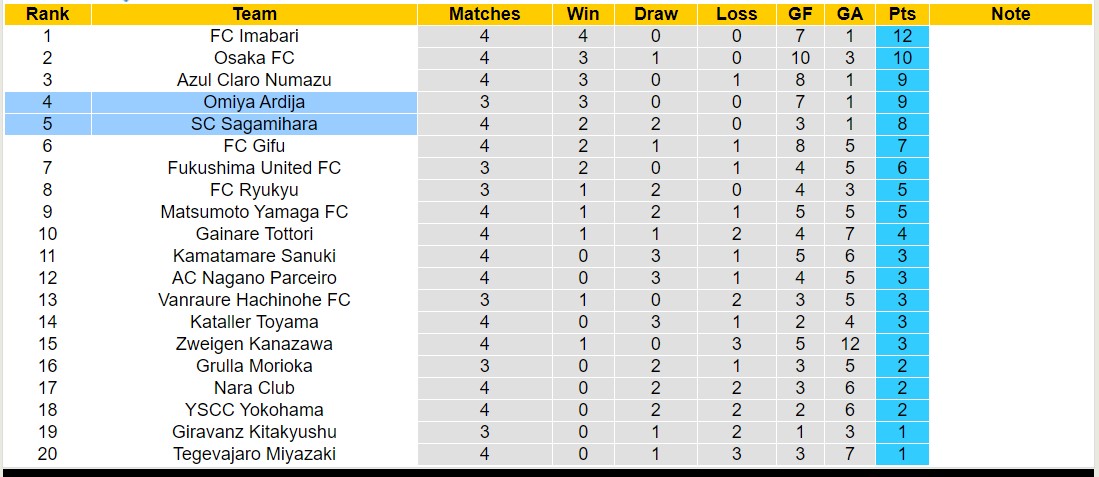Select the SC Sagamihara team name
This screenshot has width=1099, height=477.
pyautogui.click(x=254, y=124)
